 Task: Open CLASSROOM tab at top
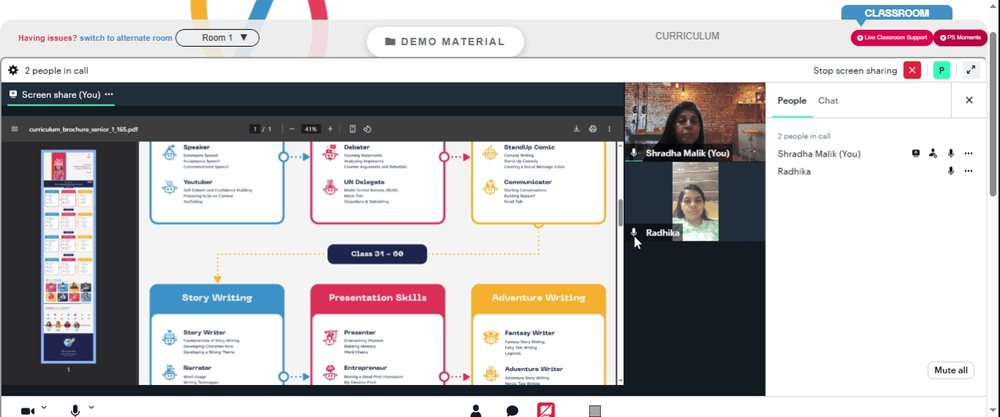tap(896, 13)
